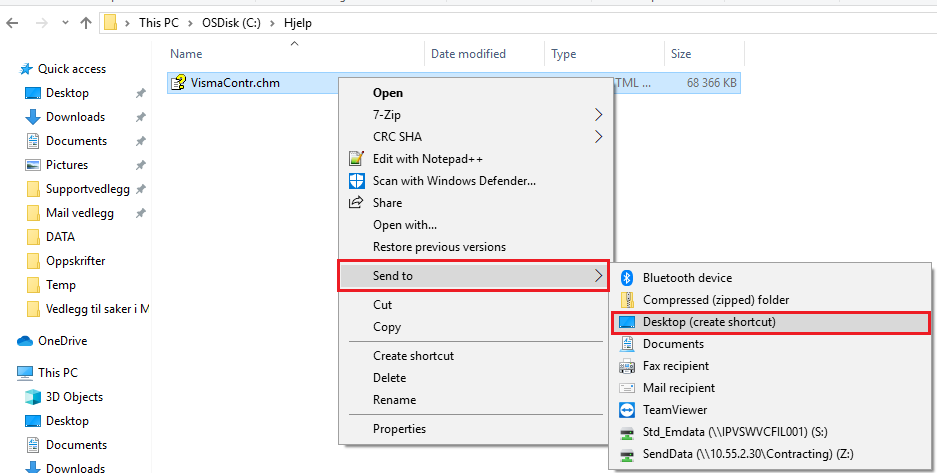Click the up arrow navigation button
Screen dimensions: 937x473
point(86,22)
